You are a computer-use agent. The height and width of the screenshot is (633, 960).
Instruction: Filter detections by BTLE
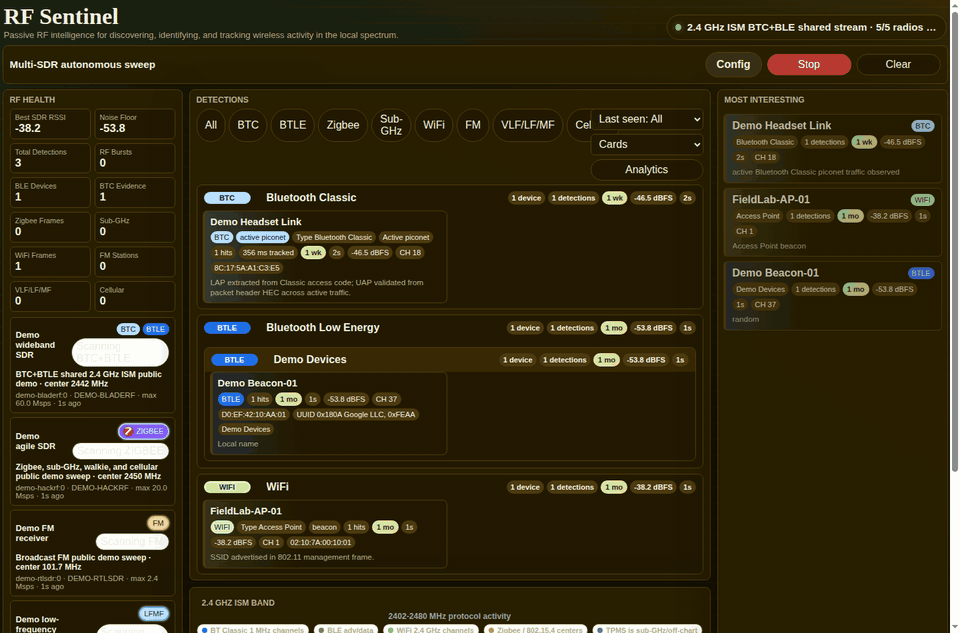(x=293, y=125)
